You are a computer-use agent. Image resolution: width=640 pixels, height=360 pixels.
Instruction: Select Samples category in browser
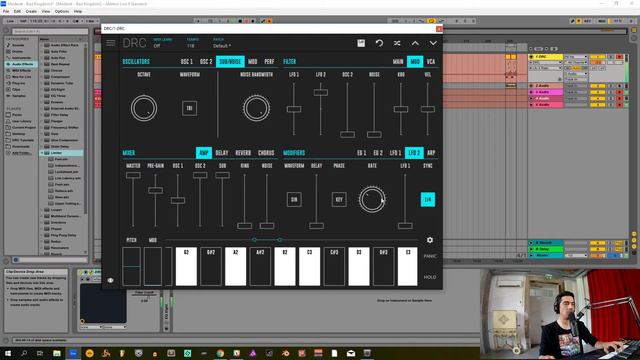19,96
